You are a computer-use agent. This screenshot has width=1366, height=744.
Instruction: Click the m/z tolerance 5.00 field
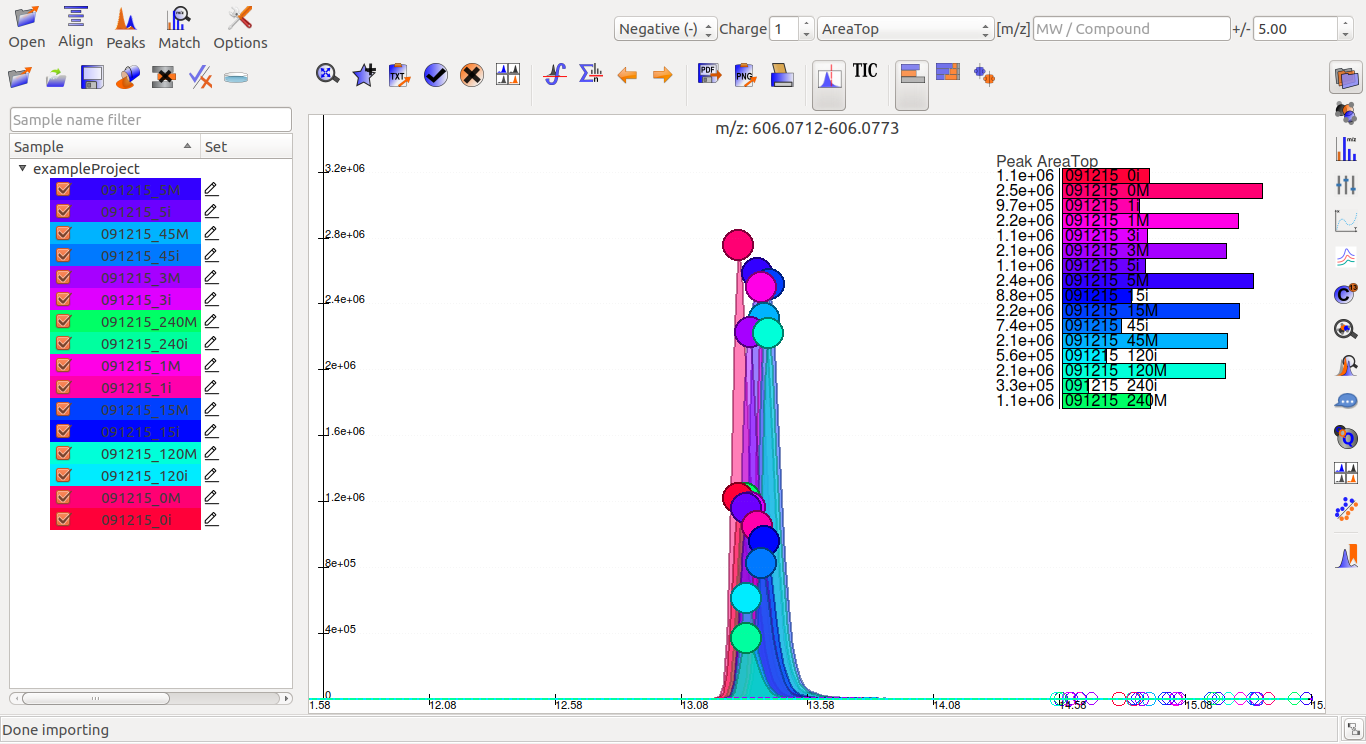point(1295,29)
